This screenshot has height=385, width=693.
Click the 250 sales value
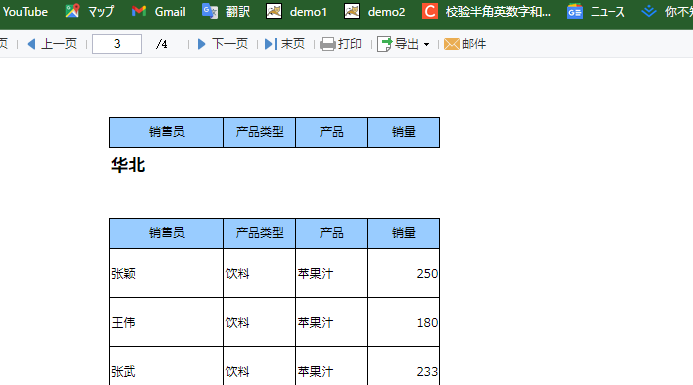(x=427, y=274)
